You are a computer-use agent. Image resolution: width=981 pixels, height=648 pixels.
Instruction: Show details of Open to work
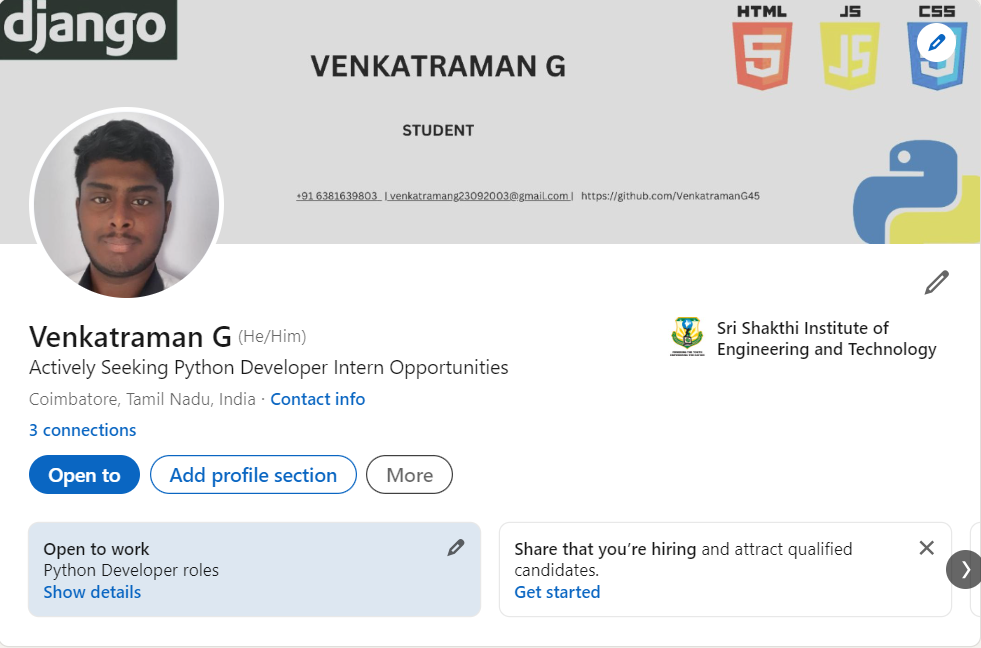[92, 592]
